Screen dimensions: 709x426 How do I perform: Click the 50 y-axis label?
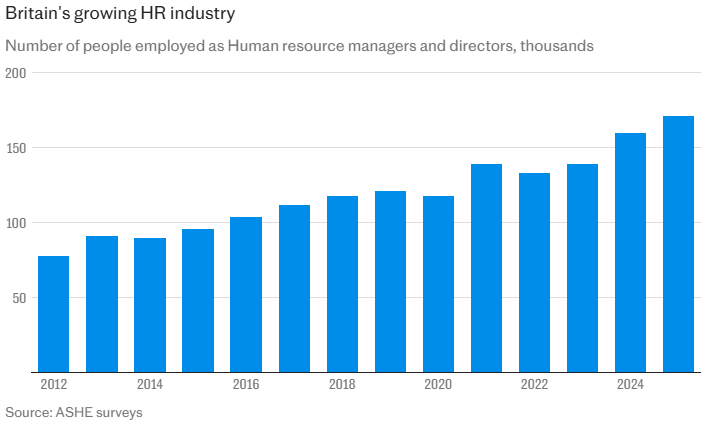pyautogui.click(x=19, y=298)
